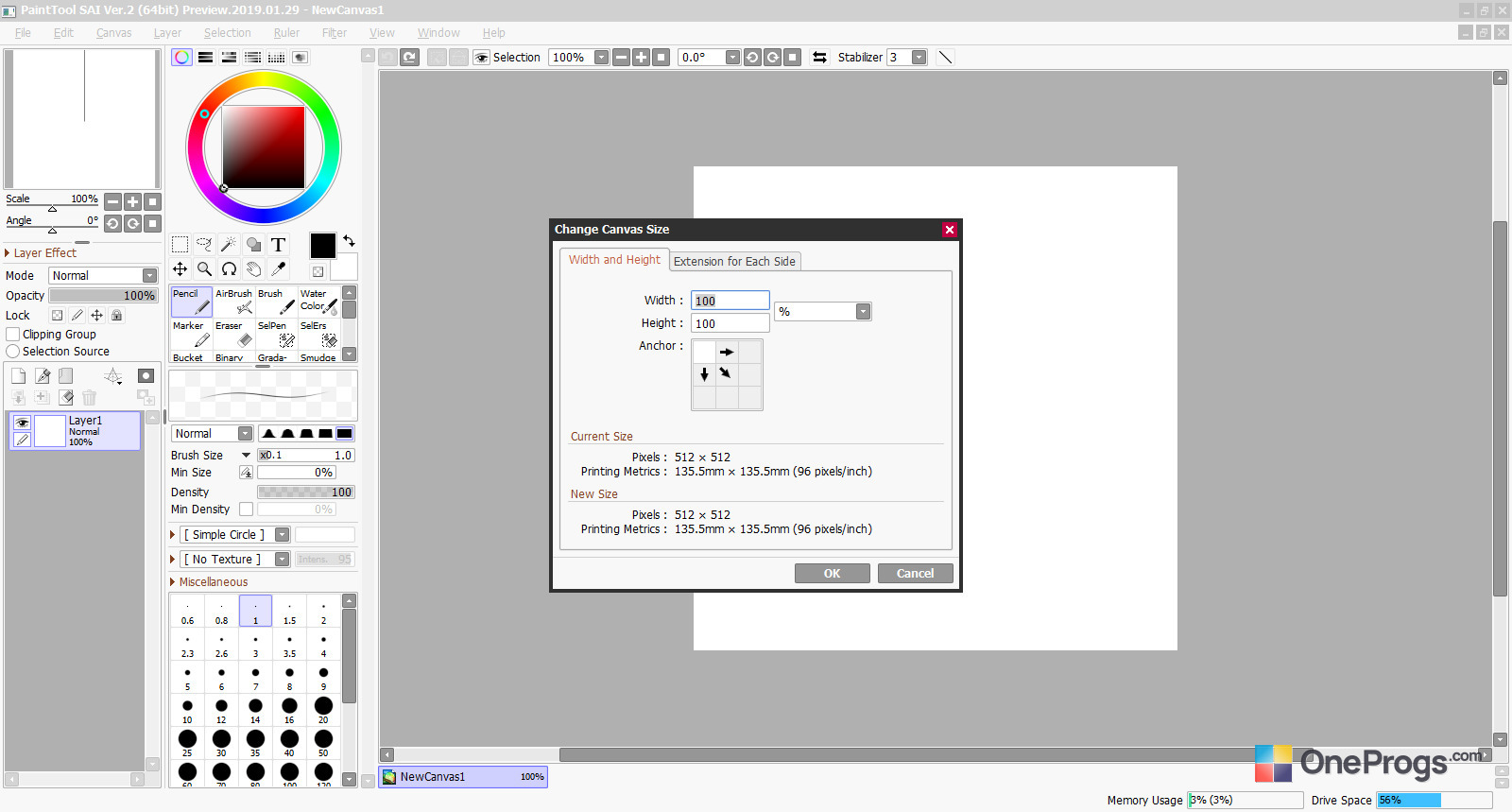Open the Filter menu
The image size is (1512, 812).
pos(334,33)
